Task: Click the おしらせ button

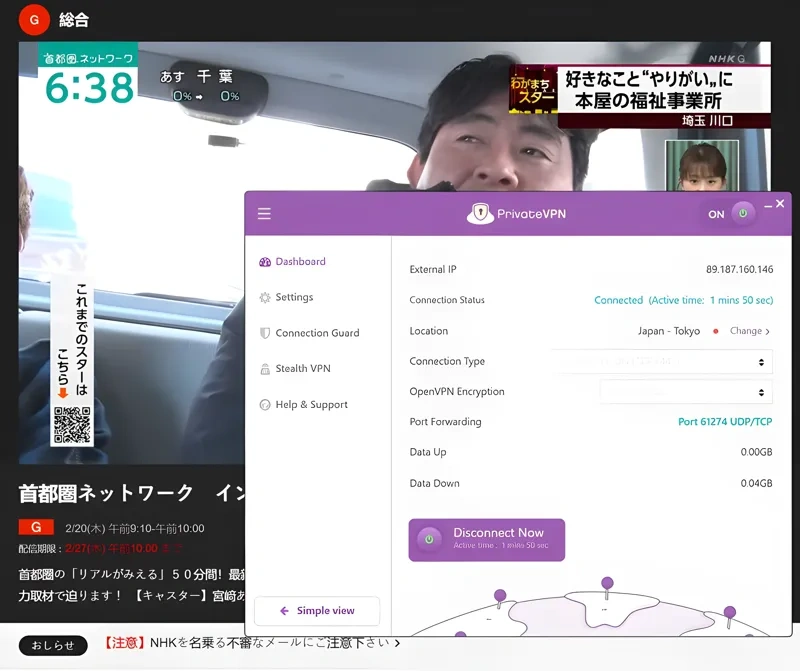Action: [53, 645]
